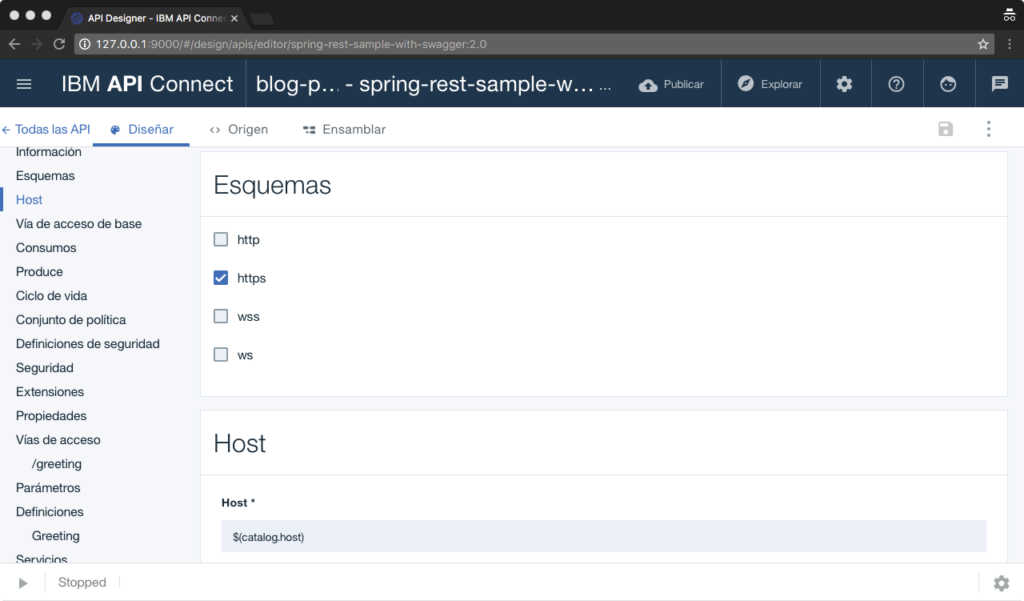Enable the http scheme
Viewport: 1024px width, 601px height.
(x=220, y=239)
